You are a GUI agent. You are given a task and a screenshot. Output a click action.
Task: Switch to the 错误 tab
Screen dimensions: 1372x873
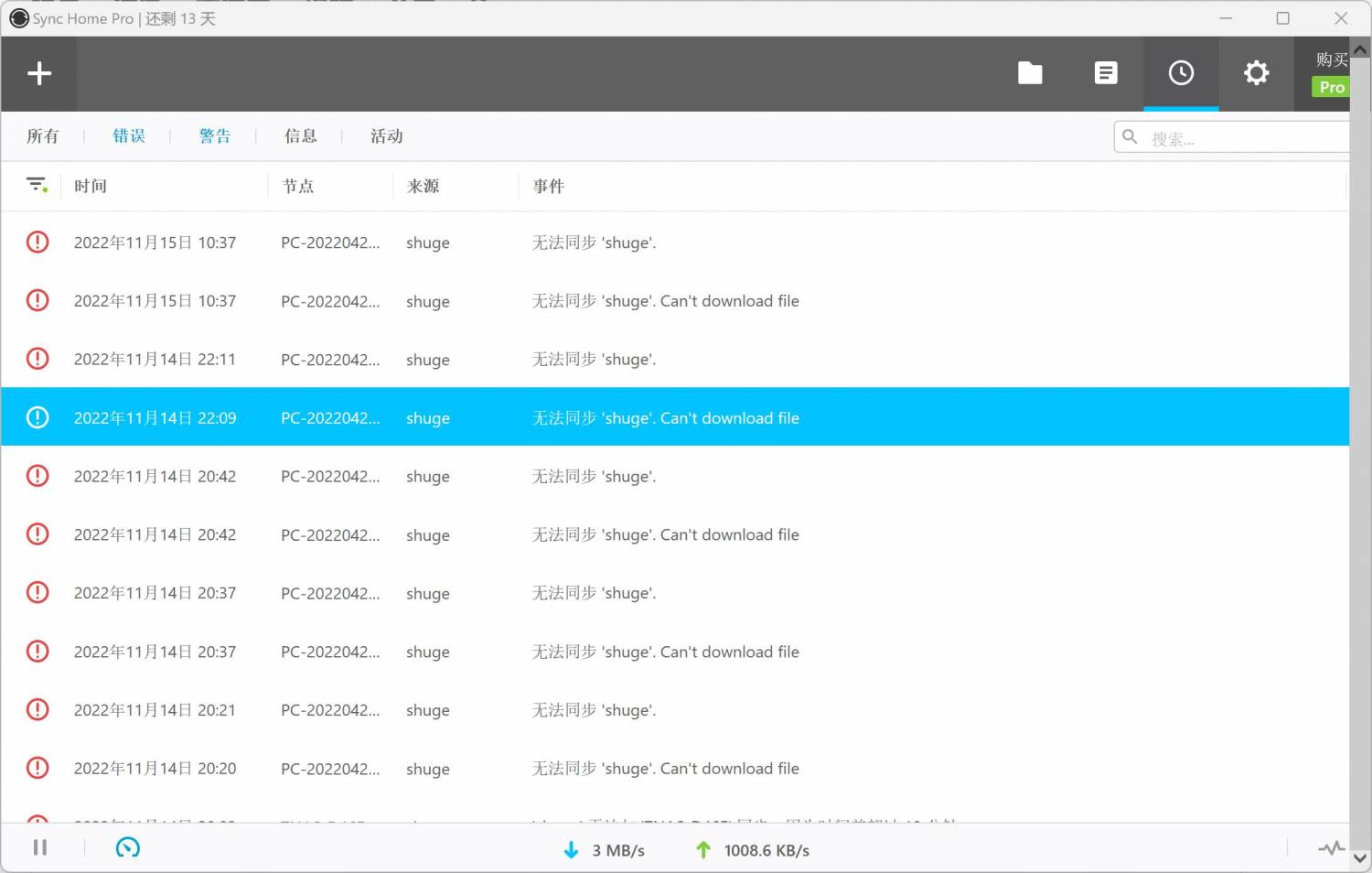click(x=129, y=136)
